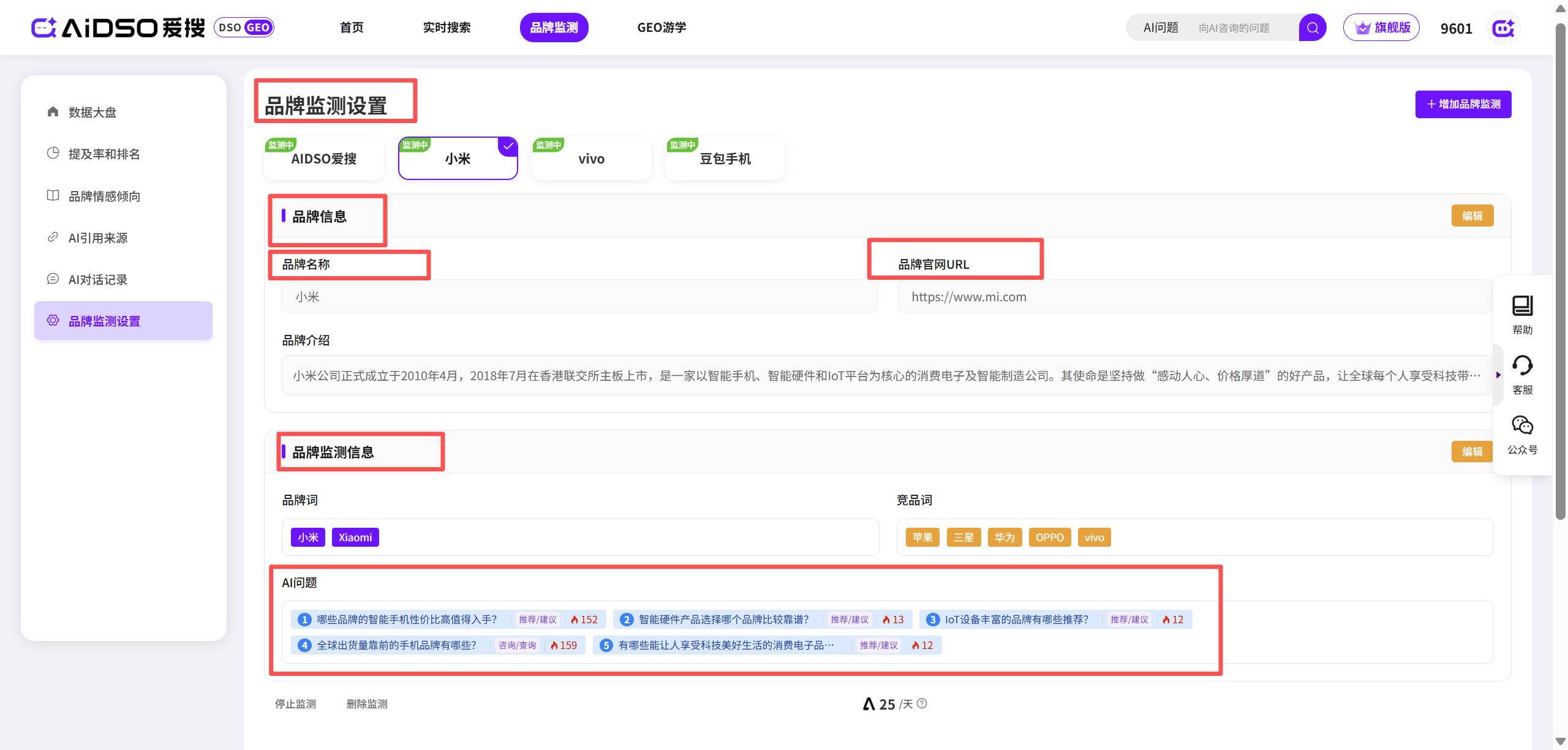
Task: Click the purple search magnifier icon
Action: pyautogui.click(x=1313, y=28)
